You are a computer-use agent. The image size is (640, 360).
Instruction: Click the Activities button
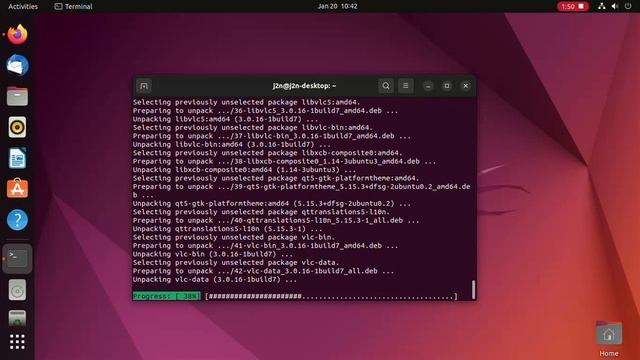[x=23, y=6]
